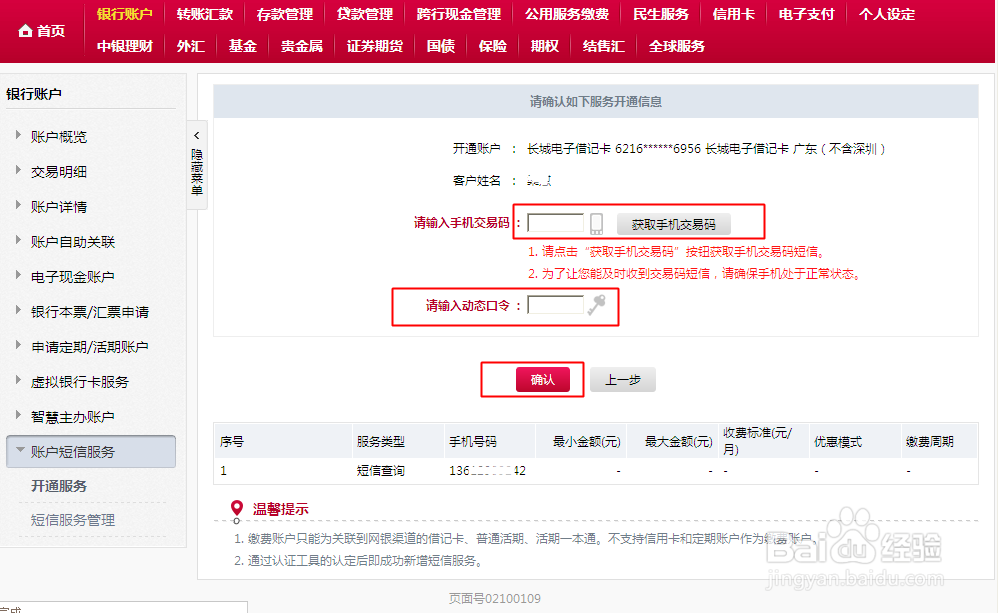The height and width of the screenshot is (613, 998).
Task: Expand 智慧主办账户 arrow
Action: pos(18,415)
